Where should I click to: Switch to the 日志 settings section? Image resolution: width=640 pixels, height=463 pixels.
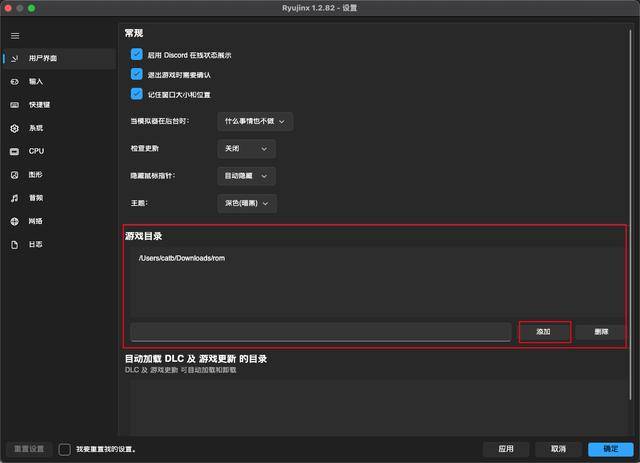pos(60,245)
